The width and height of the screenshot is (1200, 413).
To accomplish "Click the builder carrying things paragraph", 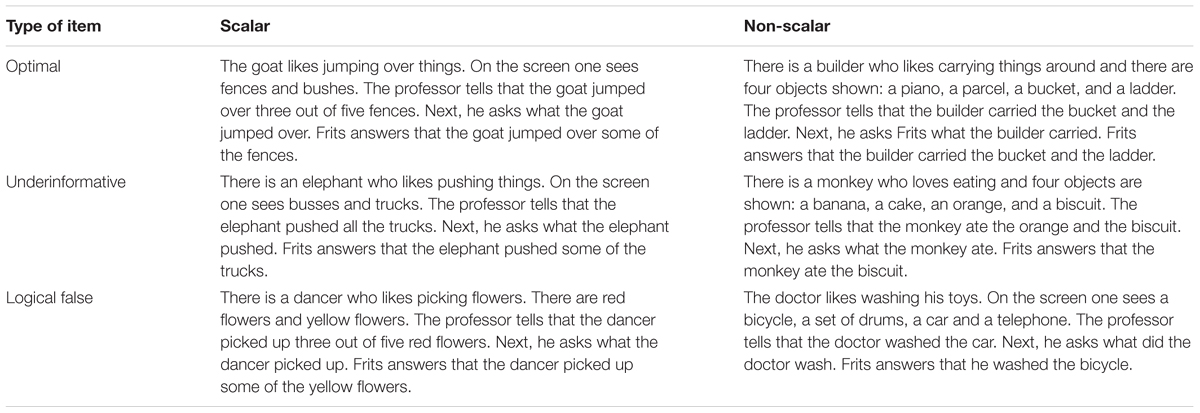I will [968, 109].
